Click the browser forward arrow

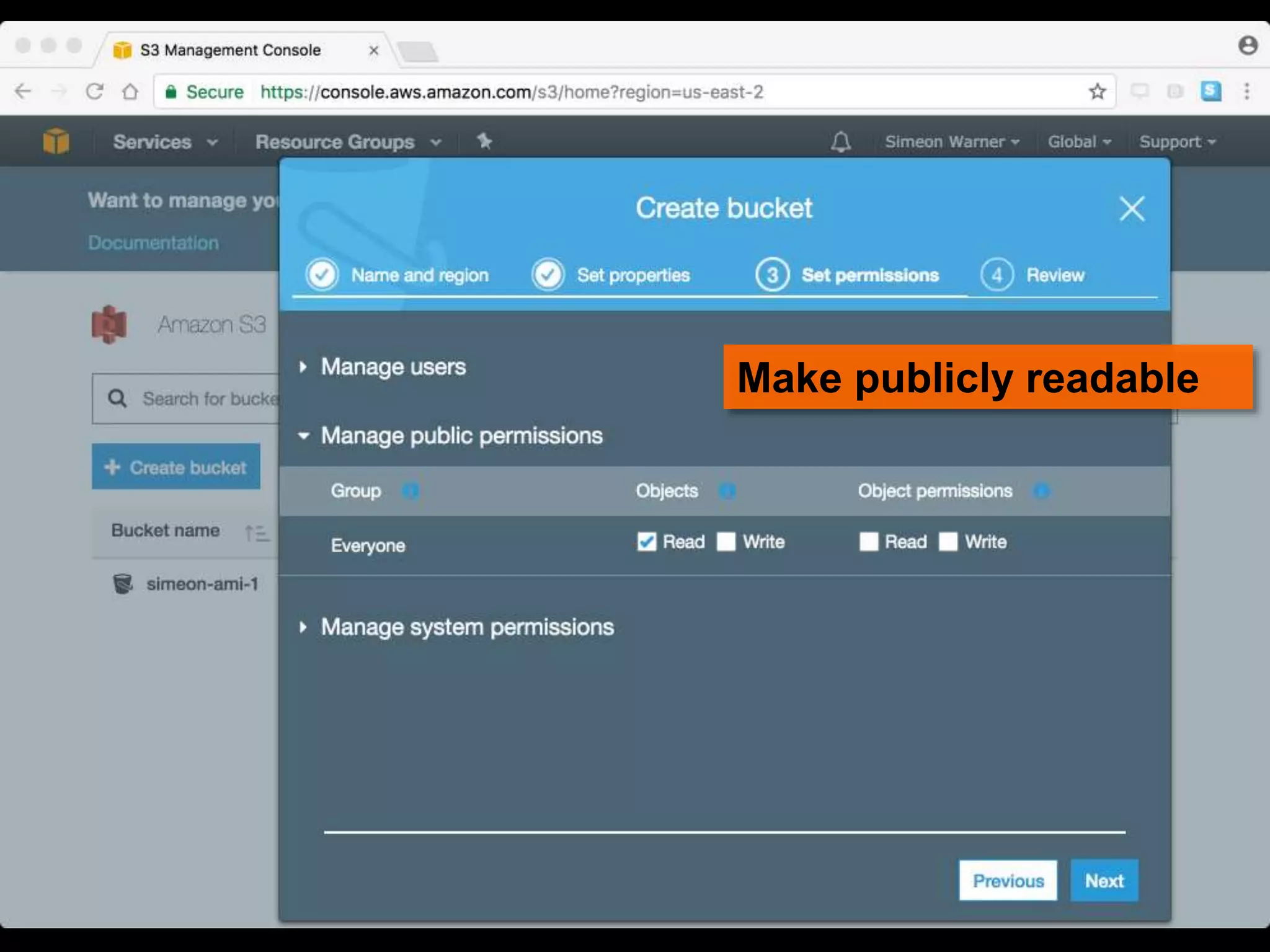(59, 92)
